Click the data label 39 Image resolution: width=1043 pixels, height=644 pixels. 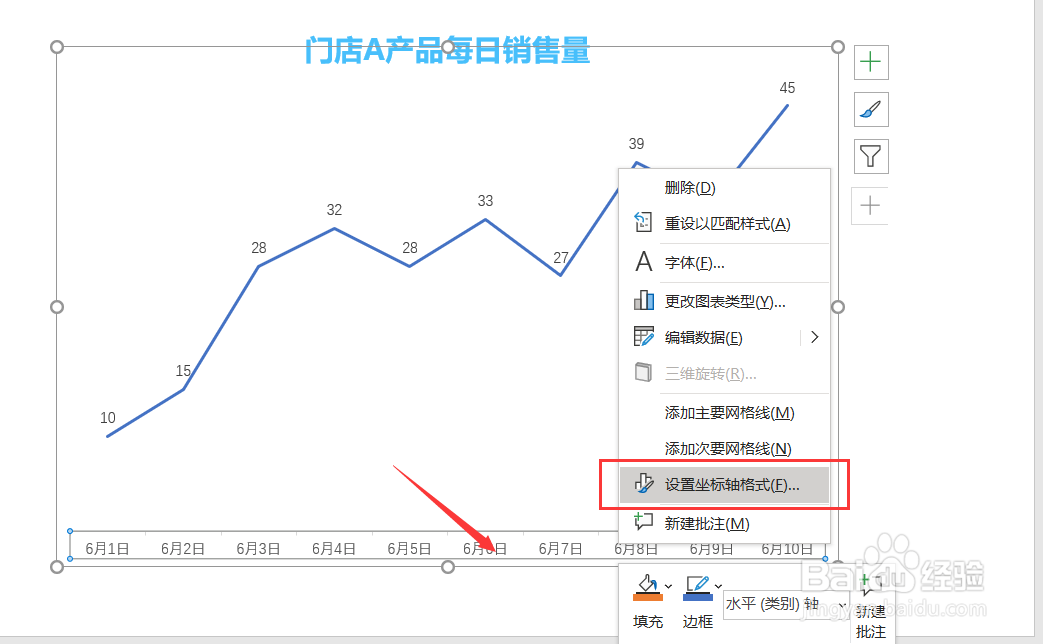[636, 144]
